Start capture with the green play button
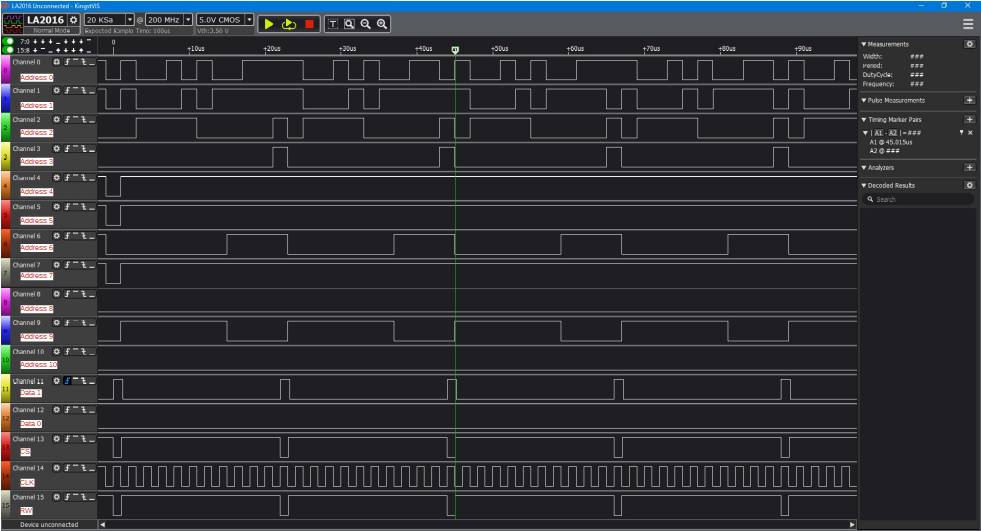981x531 pixels. pyautogui.click(x=269, y=23)
